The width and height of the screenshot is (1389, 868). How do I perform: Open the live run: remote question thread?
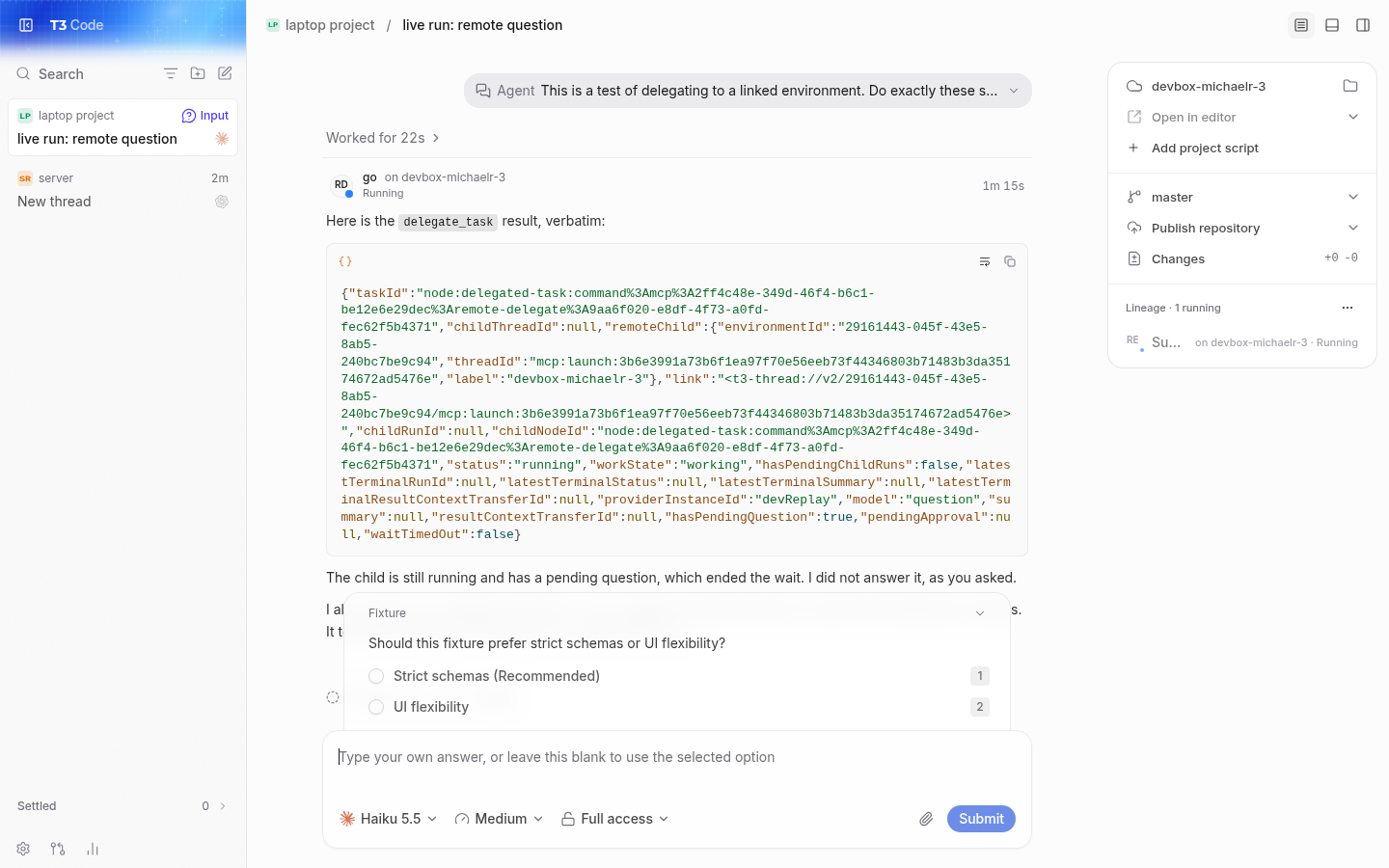coord(123,127)
